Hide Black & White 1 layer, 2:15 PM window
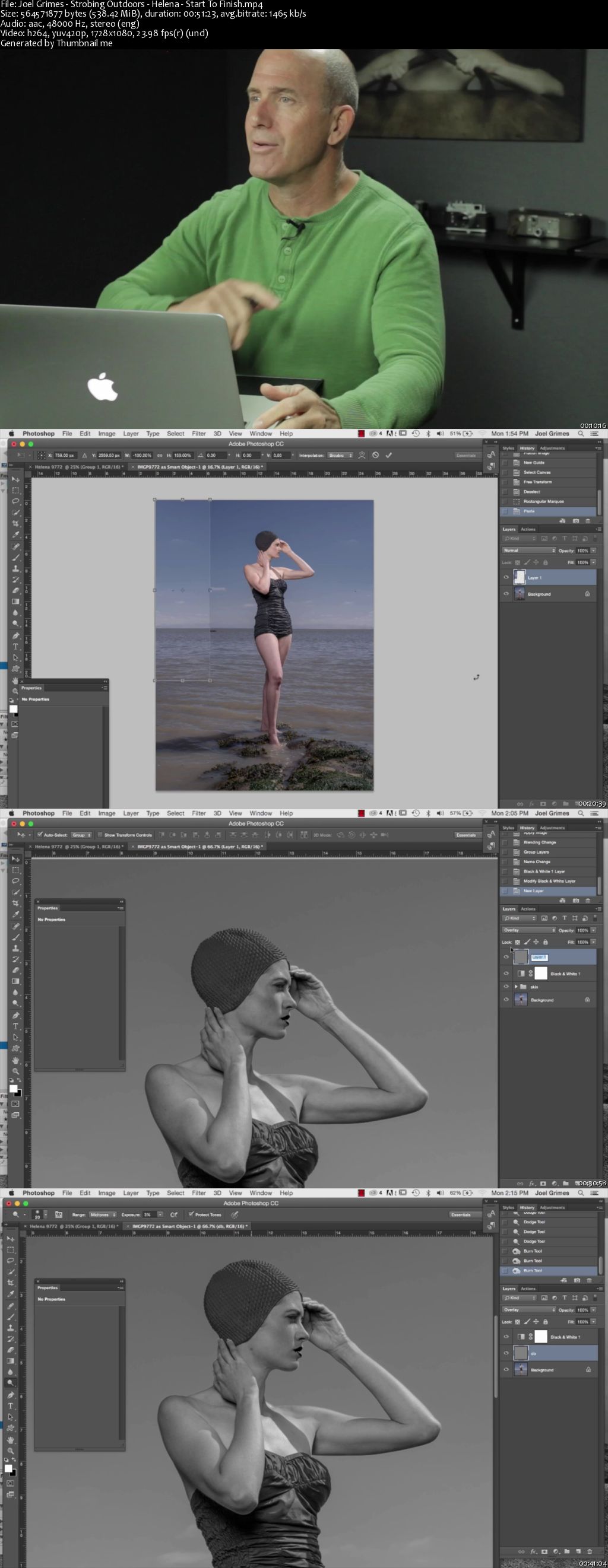Image resolution: width=608 pixels, height=1568 pixels. click(506, 1337)
